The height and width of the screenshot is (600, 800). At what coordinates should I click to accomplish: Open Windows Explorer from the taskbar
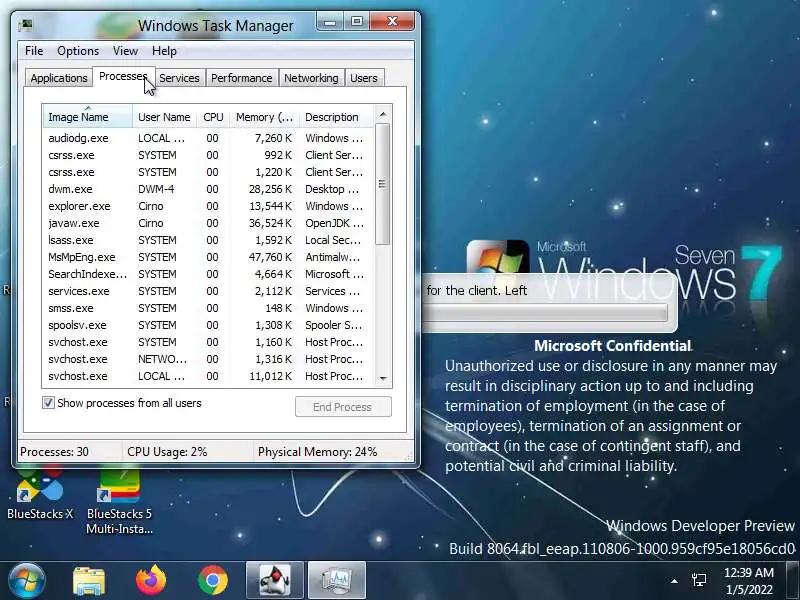(89, 581)
